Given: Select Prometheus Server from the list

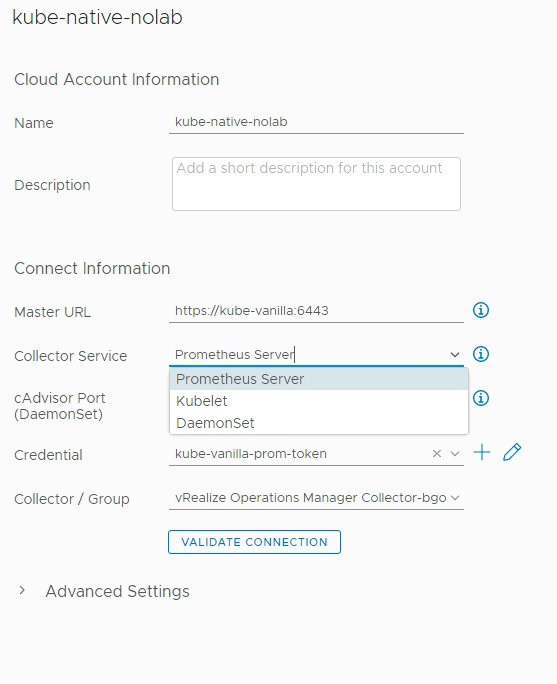Looking at the screenshot, I should pos(319,379).
